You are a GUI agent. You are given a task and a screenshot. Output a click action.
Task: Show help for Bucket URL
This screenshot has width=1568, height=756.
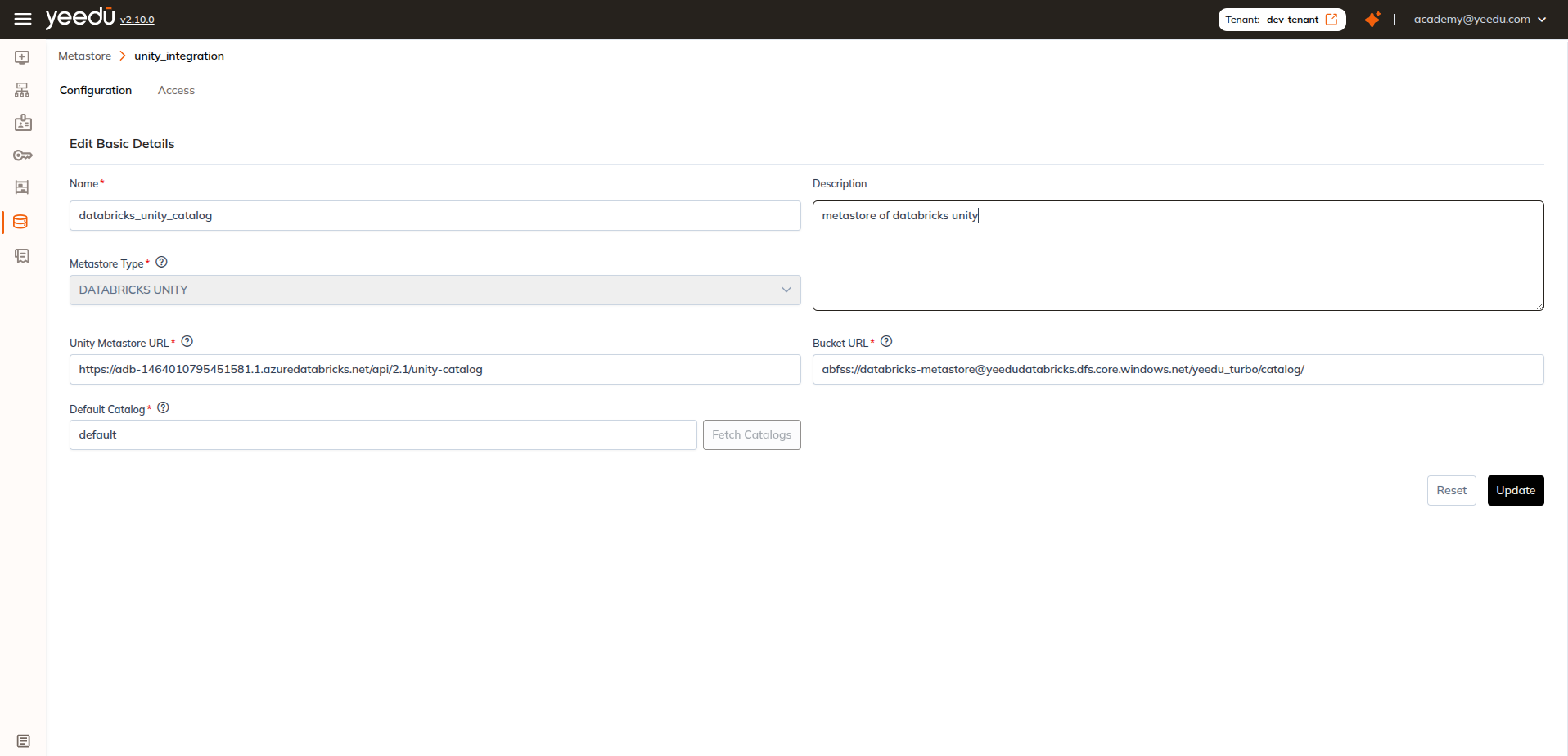coord(886,342)
